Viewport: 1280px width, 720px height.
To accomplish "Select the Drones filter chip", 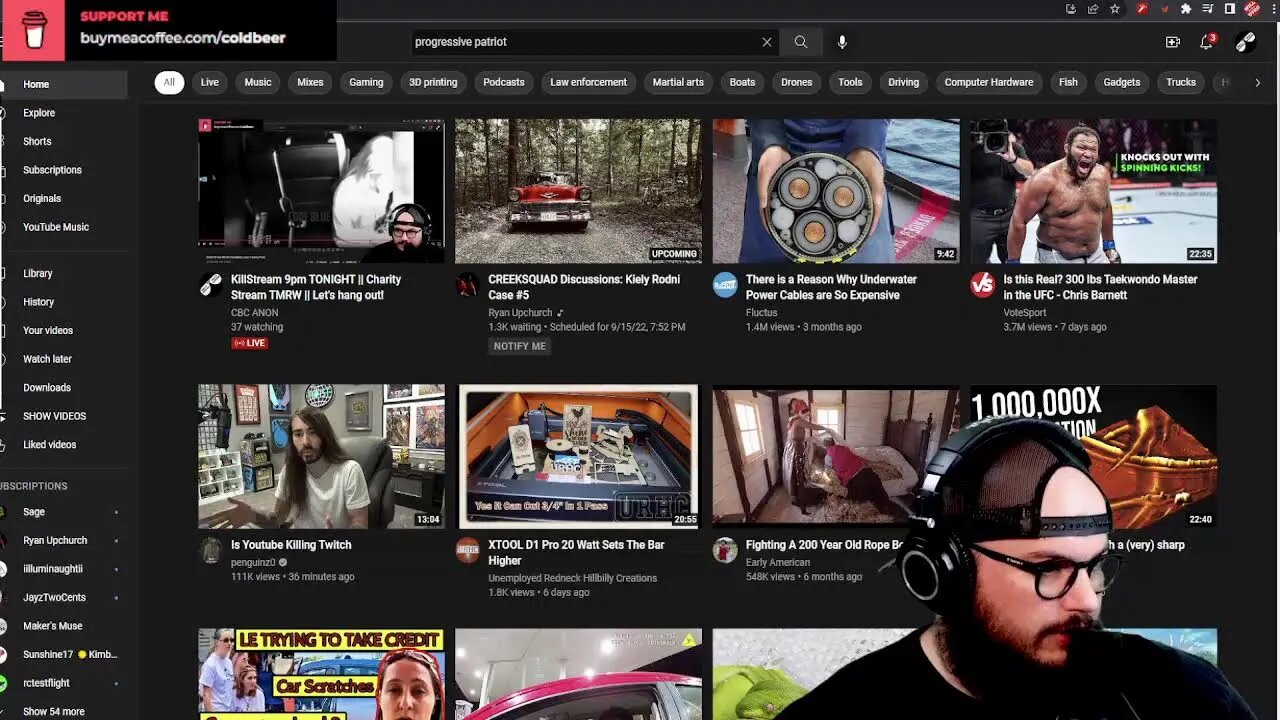I will pos(796,82).
